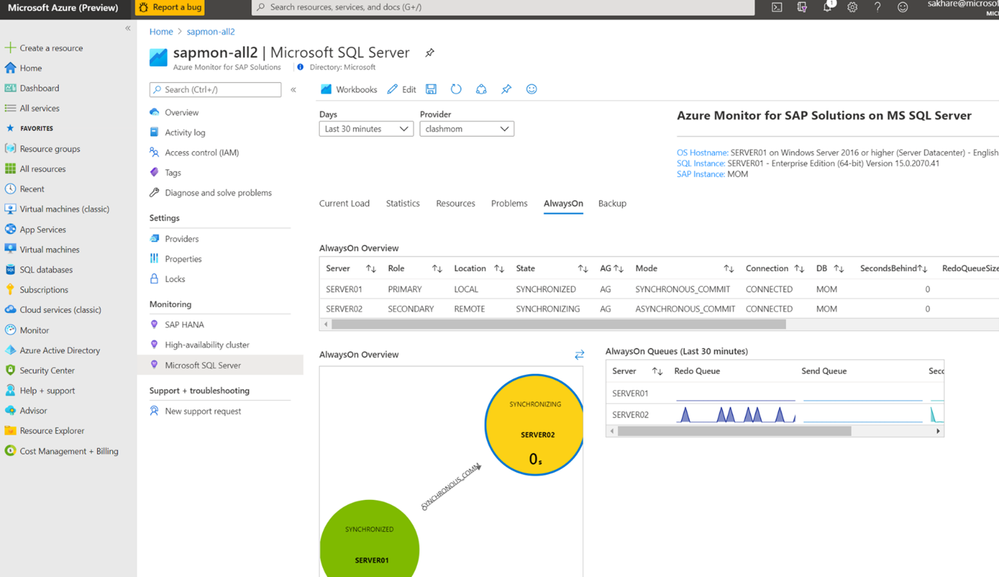The height and width of the screenshot is (577, 999).
Task: Click yellow SERVER02 node circle
Action: (534, 425)
